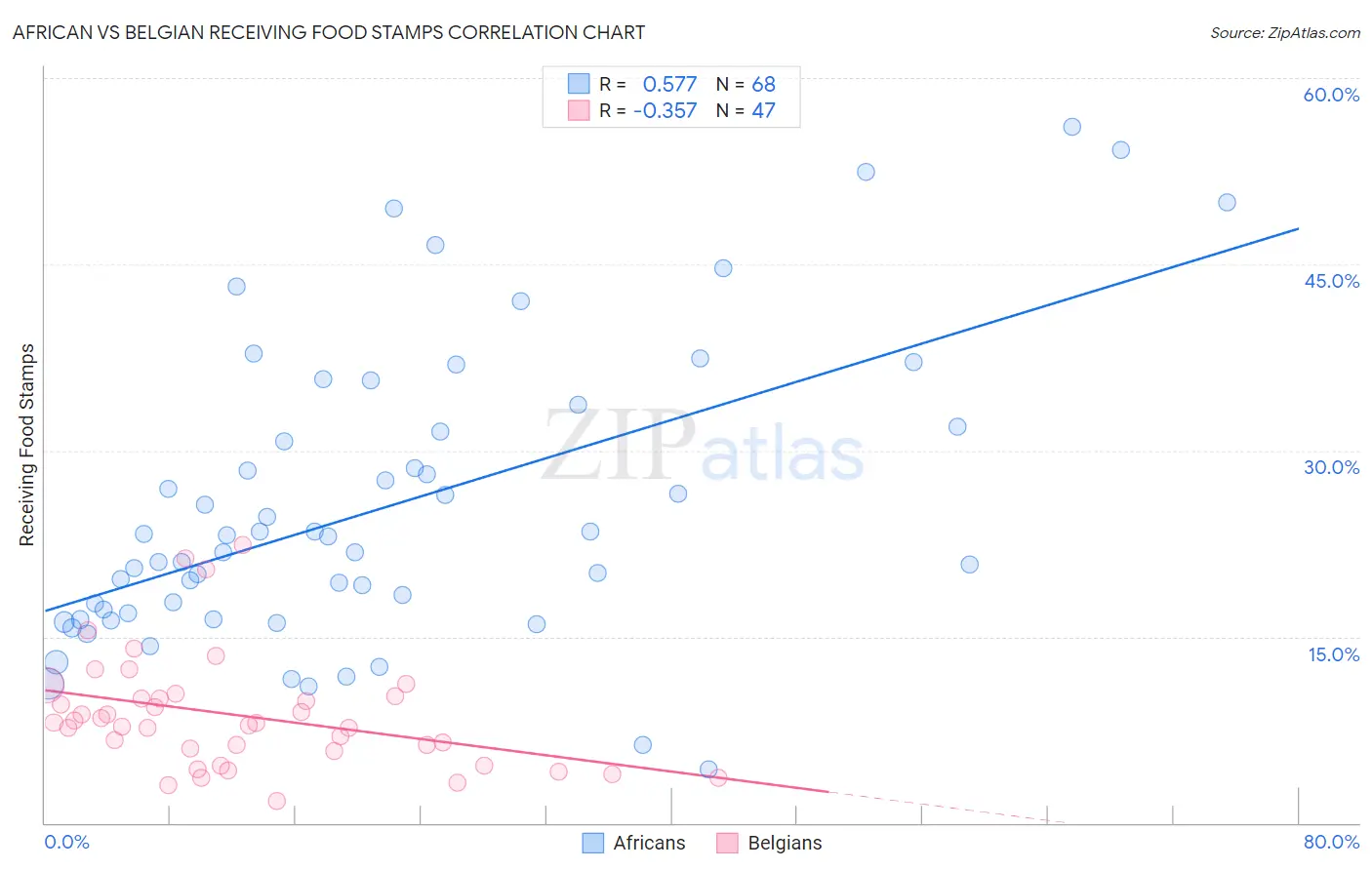Screen dimensions: 1372x870
Task: Click the 15.0% y-axis label
Action: (x=1333, y=654)
